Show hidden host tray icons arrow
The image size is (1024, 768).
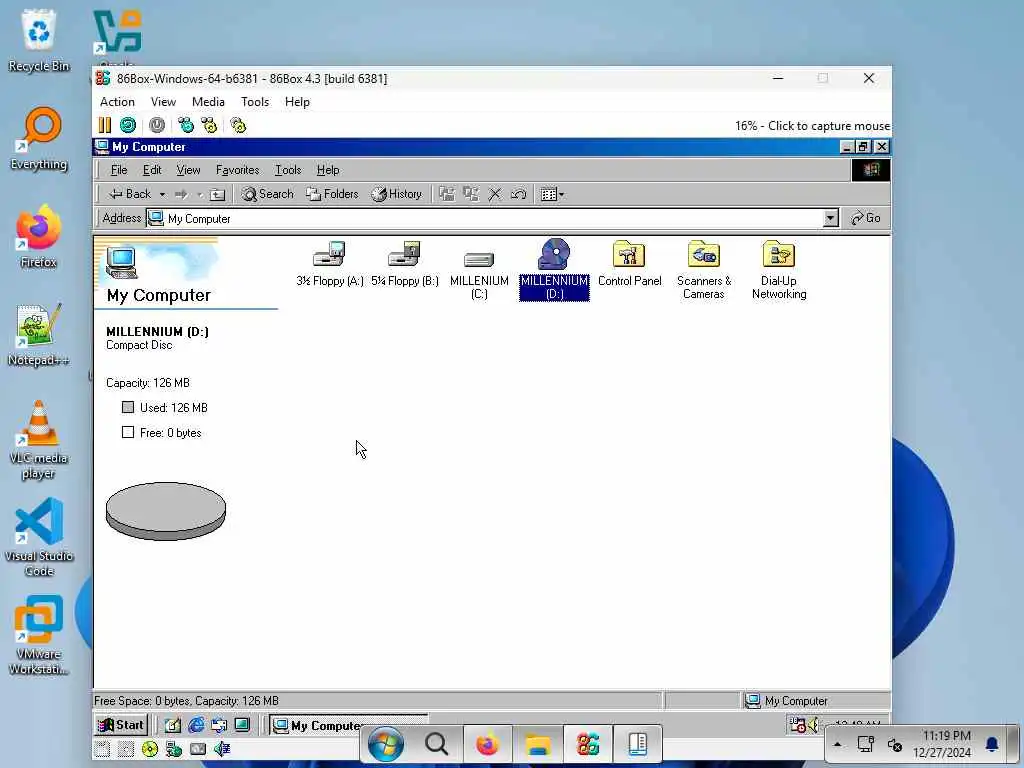(x=837, y=744)
